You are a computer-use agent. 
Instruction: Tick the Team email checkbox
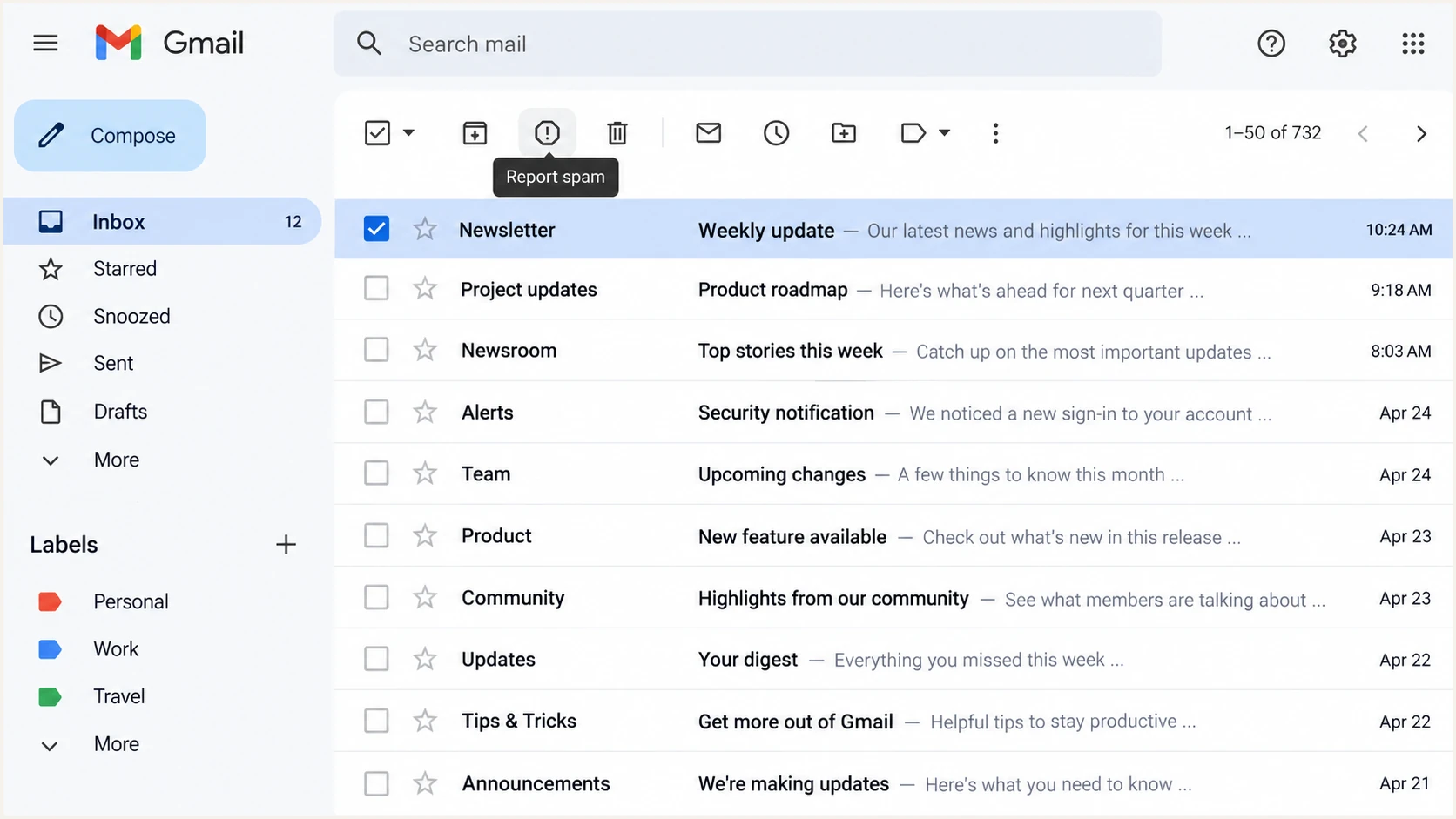tap(376, 473)
